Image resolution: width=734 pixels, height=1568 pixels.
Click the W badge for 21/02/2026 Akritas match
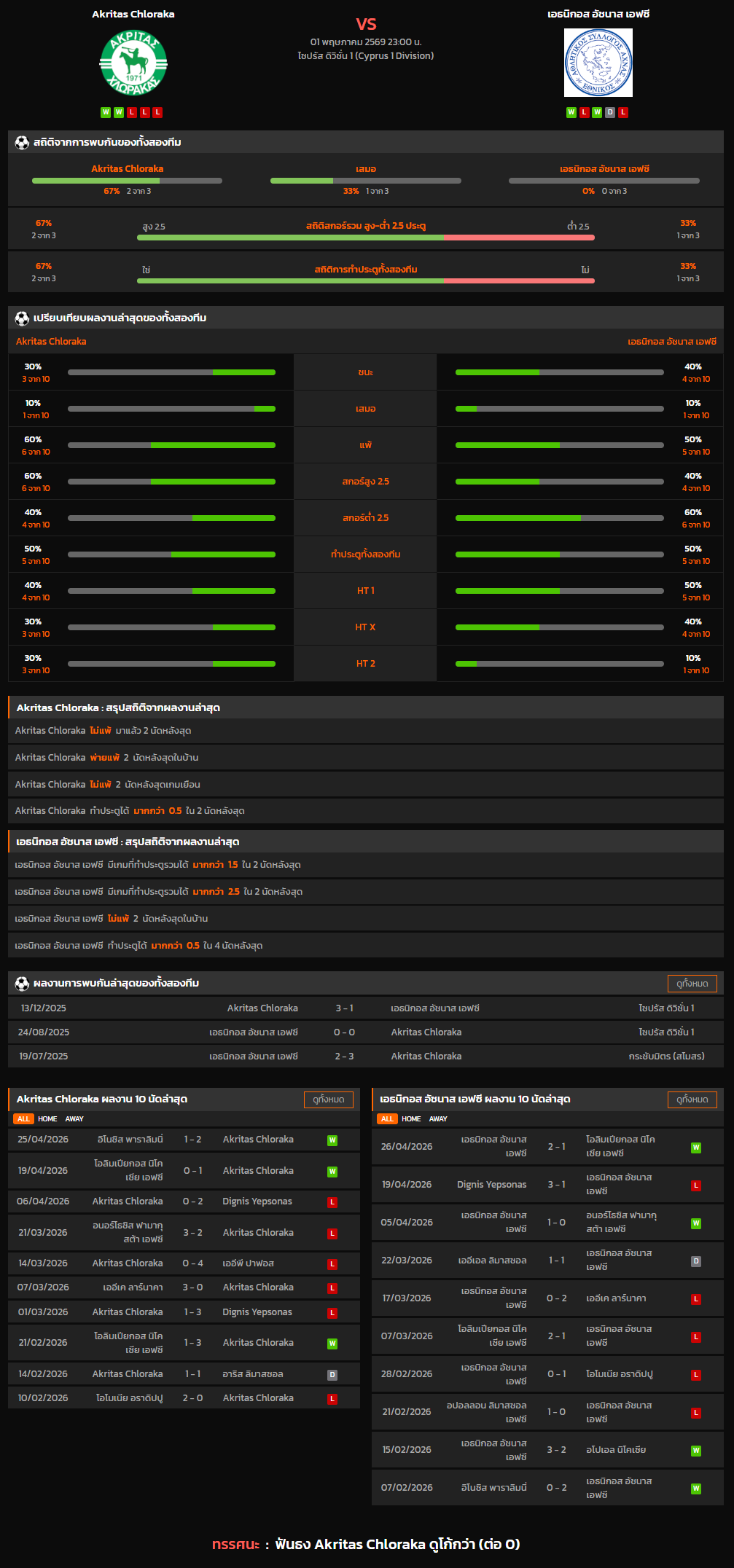click(x=332, y=1344)
